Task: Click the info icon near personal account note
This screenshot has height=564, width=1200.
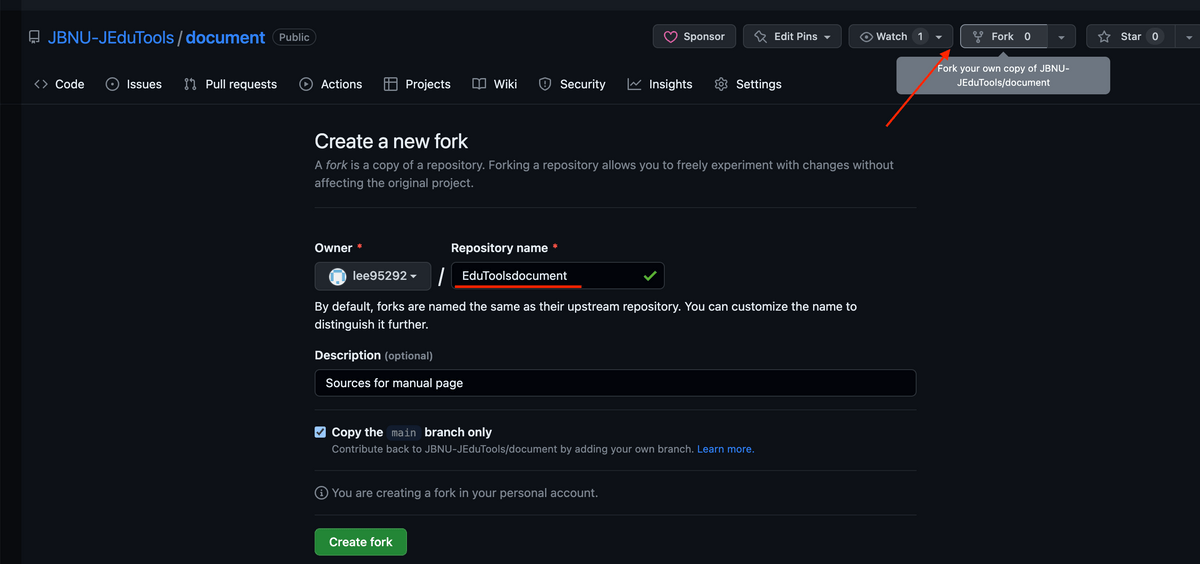Action: 321,493
